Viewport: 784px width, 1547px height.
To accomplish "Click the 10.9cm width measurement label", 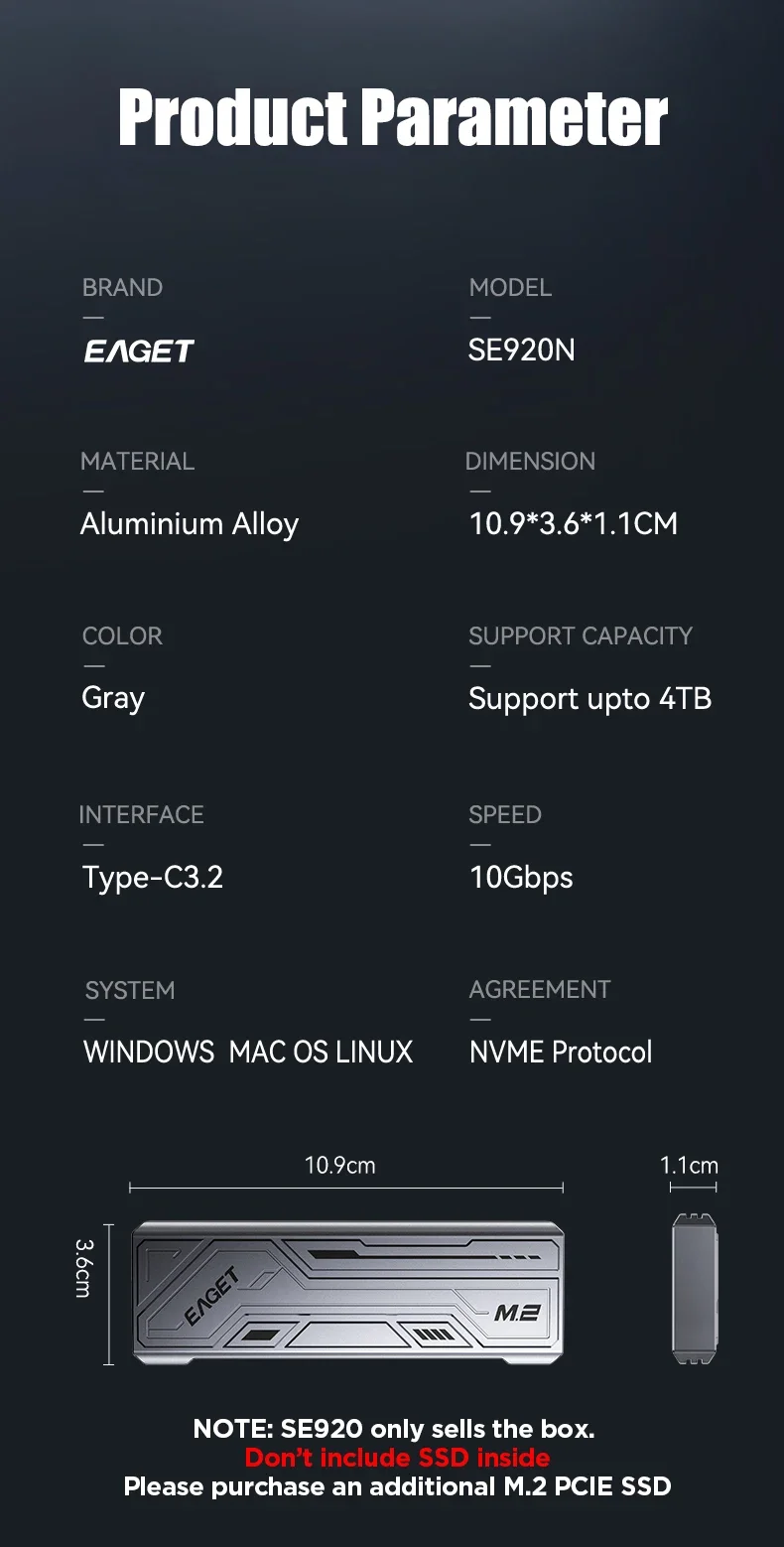I will point(339,1166).
